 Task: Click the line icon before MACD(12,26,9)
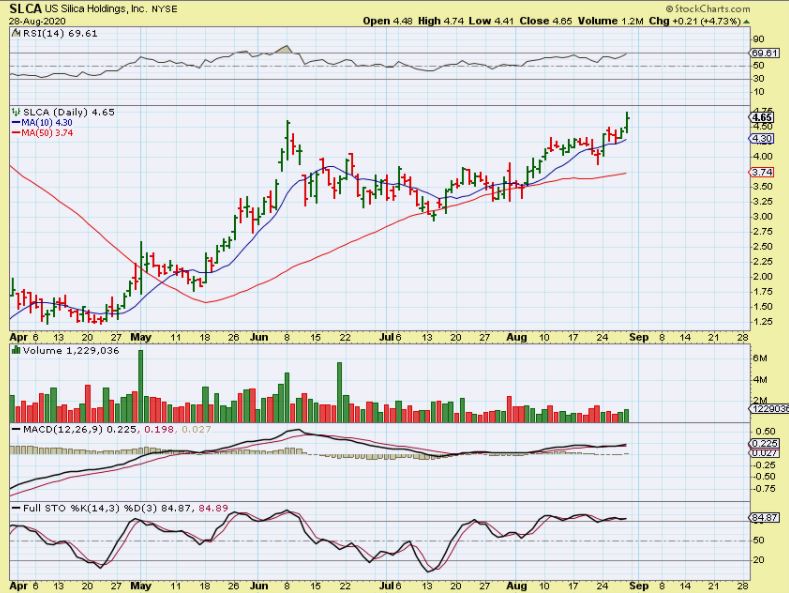[16, 429]
